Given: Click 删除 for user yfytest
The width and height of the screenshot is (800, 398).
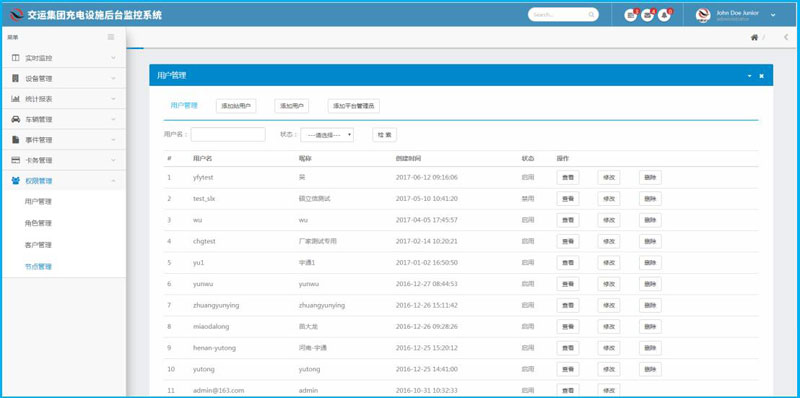Looking at the screenshot, I should click(x=650, y=178).
